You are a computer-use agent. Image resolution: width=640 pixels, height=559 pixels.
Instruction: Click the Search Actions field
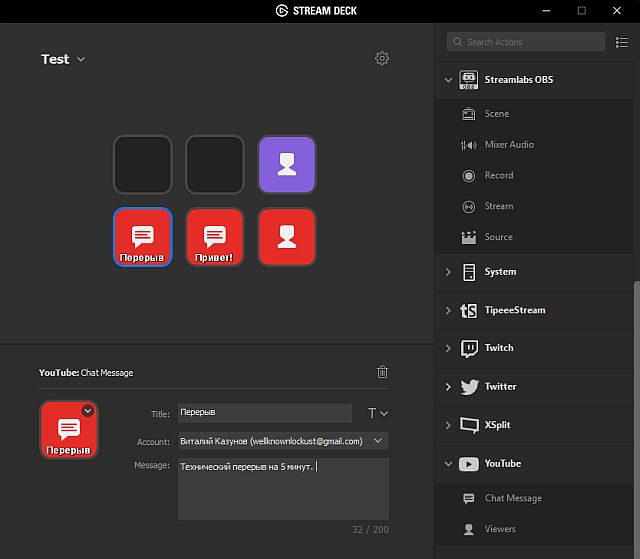[x=526, y=42]
